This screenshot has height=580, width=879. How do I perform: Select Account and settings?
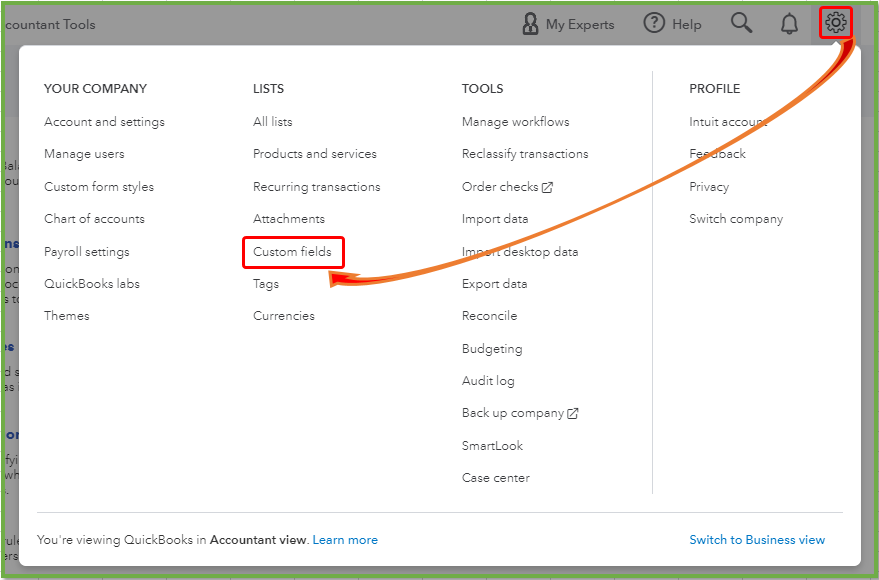pyautogui.click(x=104, y=122)
